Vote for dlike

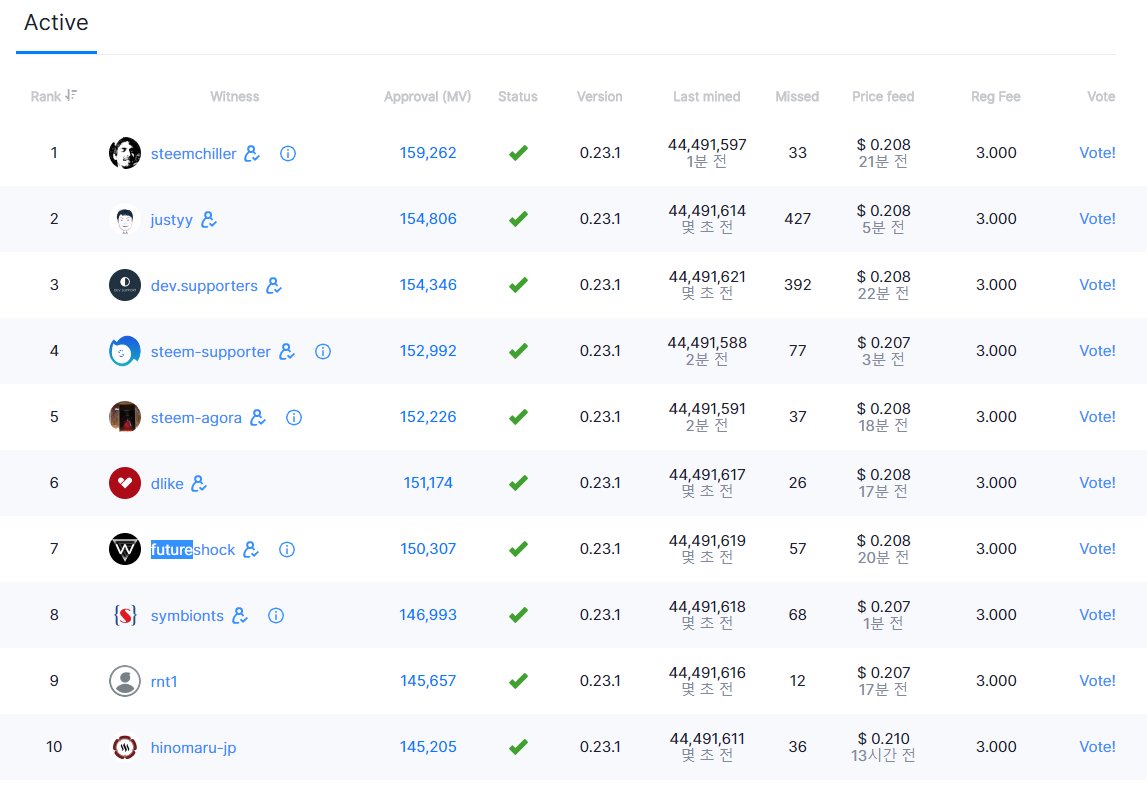1097,482
